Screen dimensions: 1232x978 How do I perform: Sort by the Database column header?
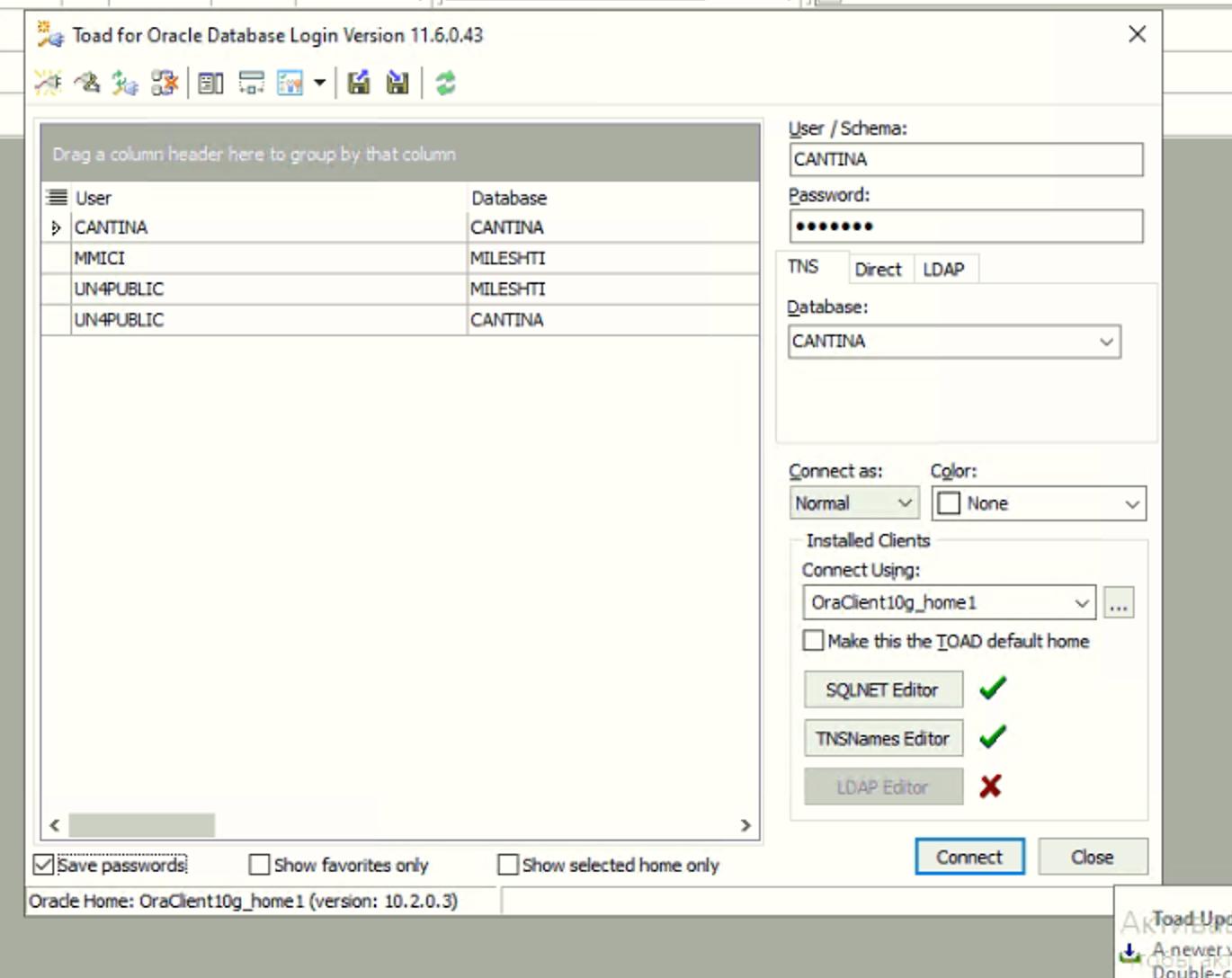pyautogui.click(x=613, y=197)
